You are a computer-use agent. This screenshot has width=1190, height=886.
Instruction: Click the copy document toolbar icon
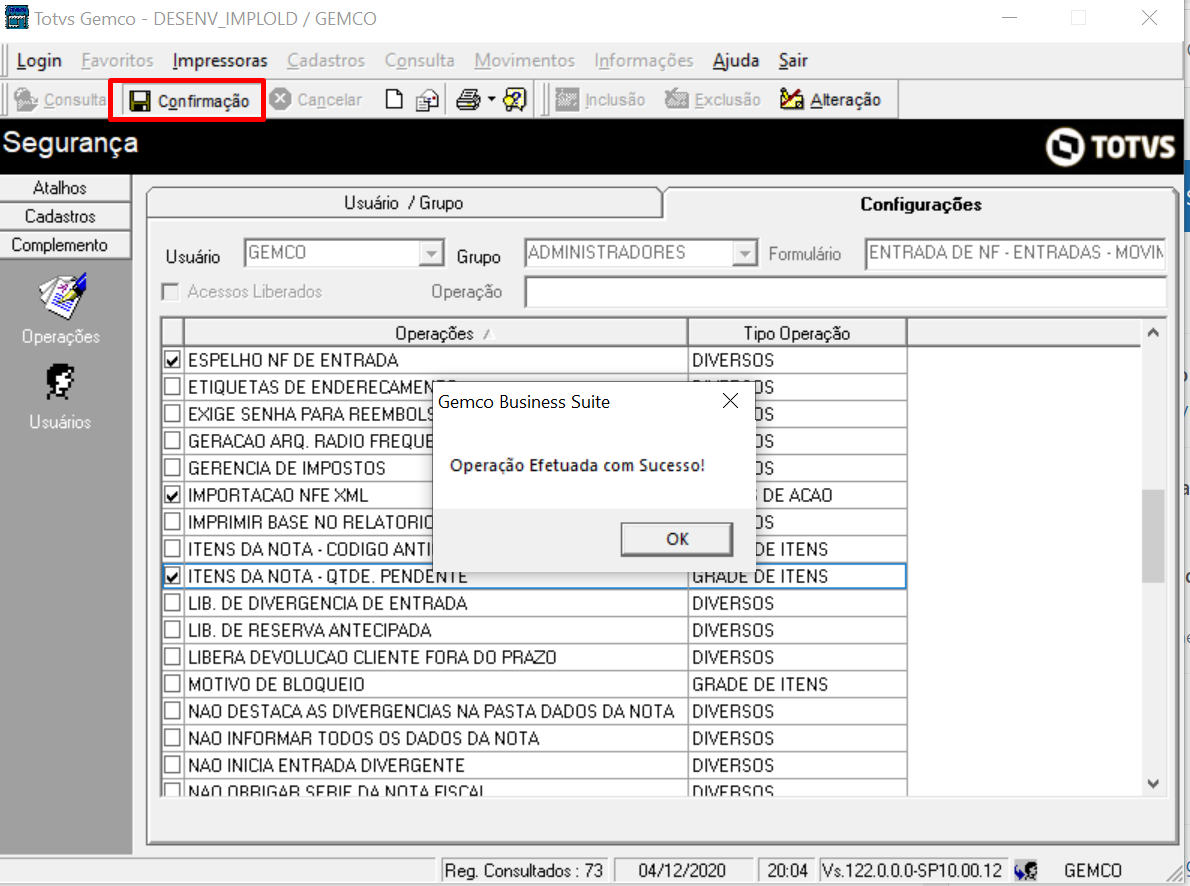click(427, 100)
